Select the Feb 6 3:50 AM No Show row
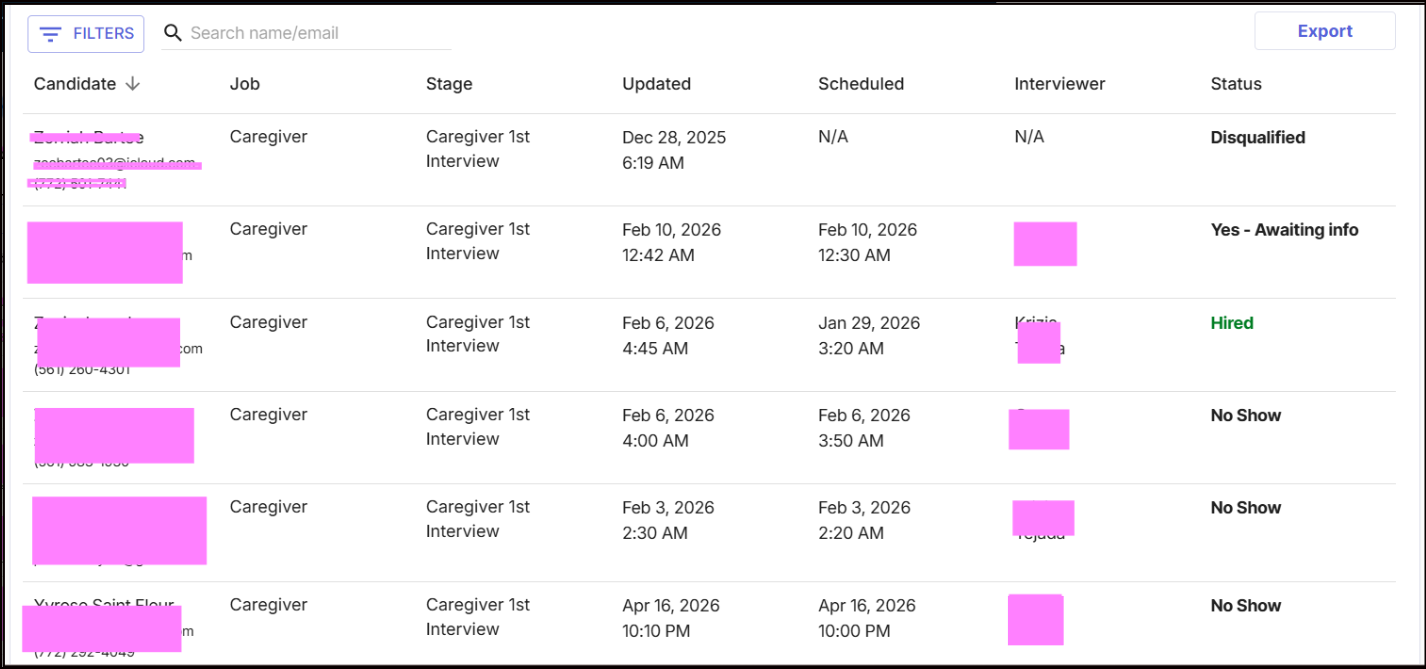Image resolution: width=1426 pixels, height=669 pixels. tap(710, 438)
